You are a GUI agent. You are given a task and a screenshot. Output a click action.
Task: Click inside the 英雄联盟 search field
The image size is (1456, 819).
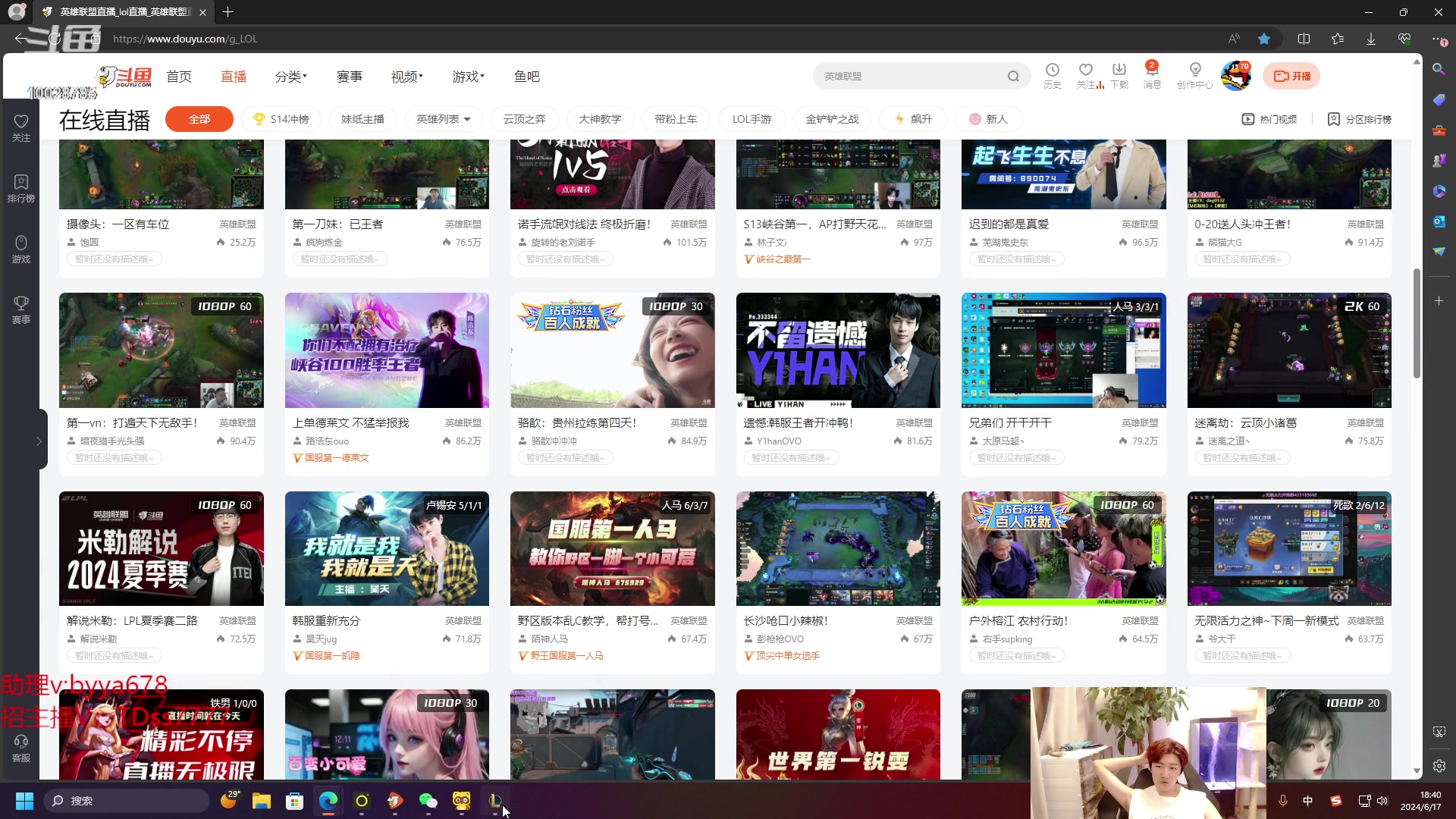[910, 76]
